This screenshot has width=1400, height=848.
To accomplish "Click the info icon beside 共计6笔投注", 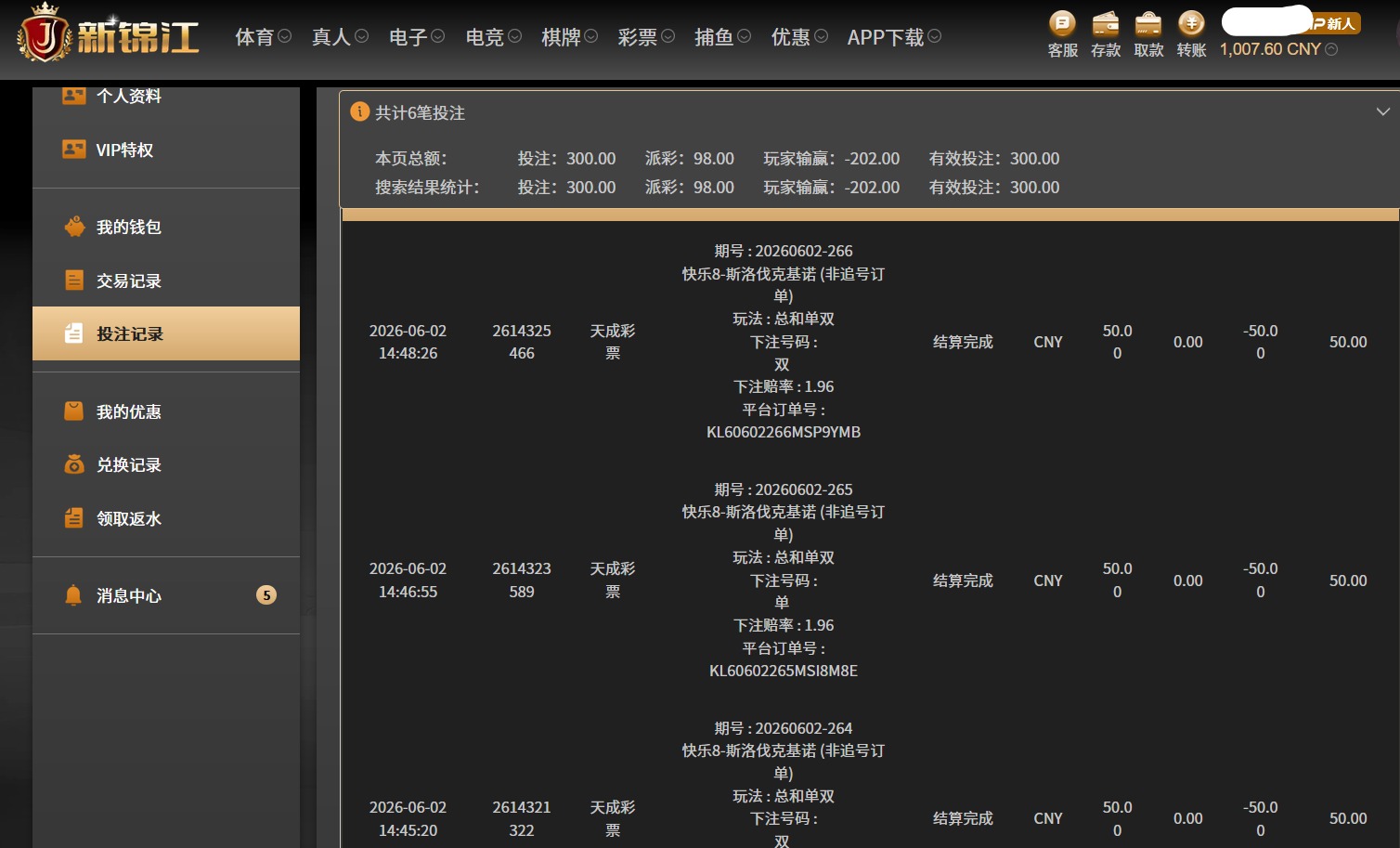I will (x=359, y=111).
